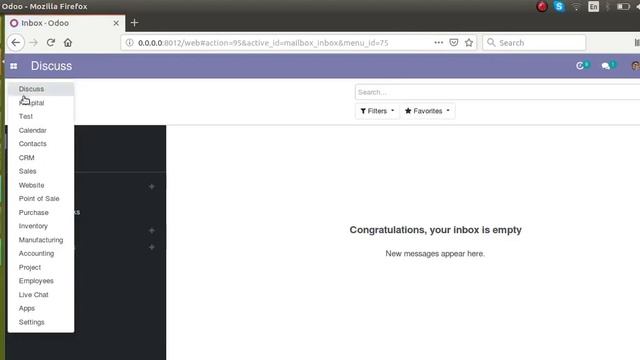The image size is (640, 360).
Task: Open the Wi-Fi network indicator
Action: [x=576, y=7]
